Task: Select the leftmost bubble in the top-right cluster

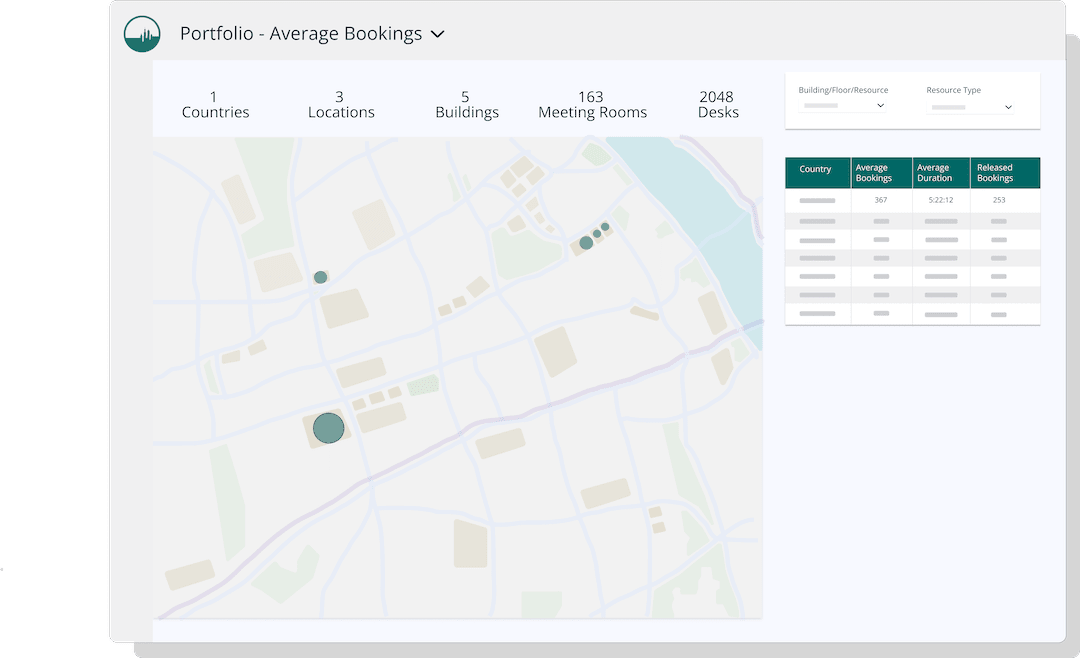Action: point(586,242)
